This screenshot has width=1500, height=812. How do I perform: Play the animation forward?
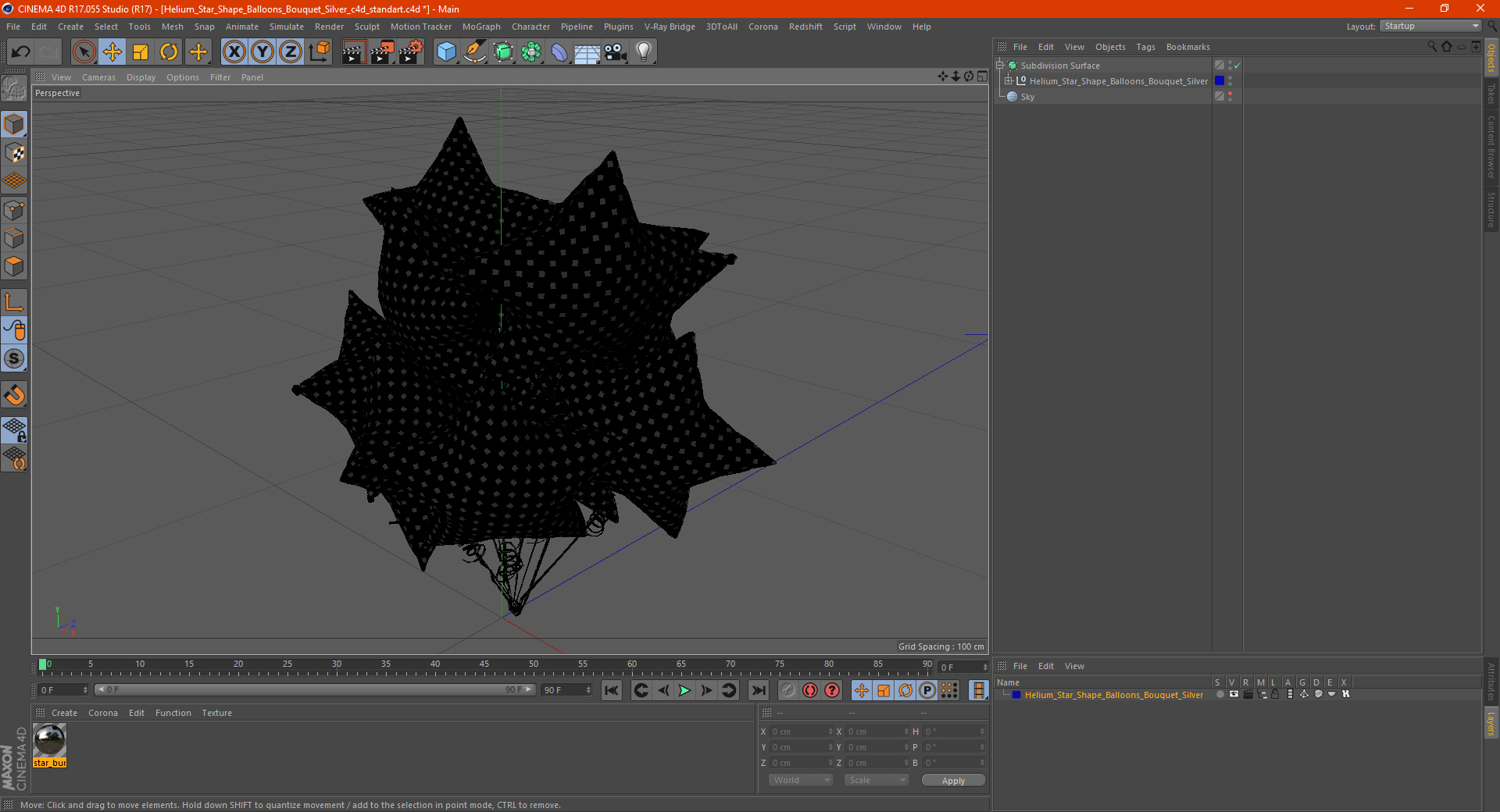click(684, 690)
